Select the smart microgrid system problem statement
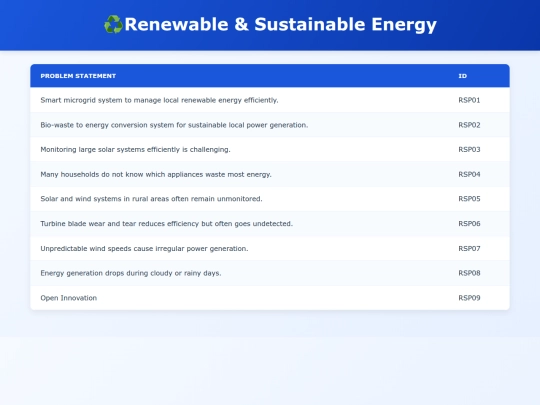 (159, 100)
